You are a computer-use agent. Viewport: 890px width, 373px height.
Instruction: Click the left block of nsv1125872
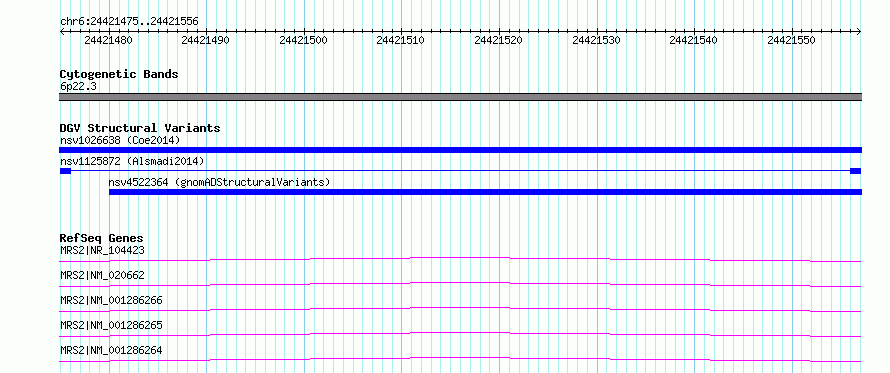(65, 171)
